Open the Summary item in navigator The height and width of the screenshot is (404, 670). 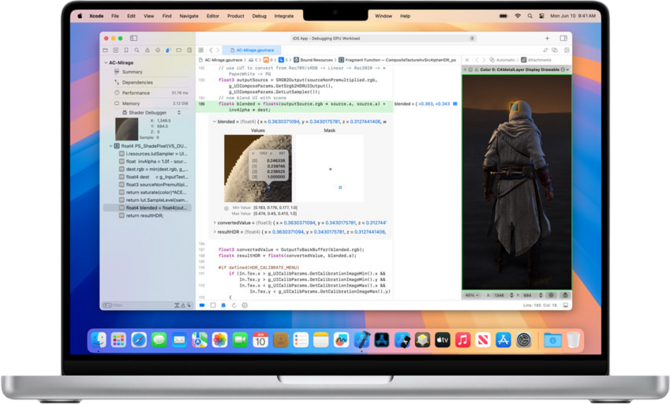coord(132,72)
